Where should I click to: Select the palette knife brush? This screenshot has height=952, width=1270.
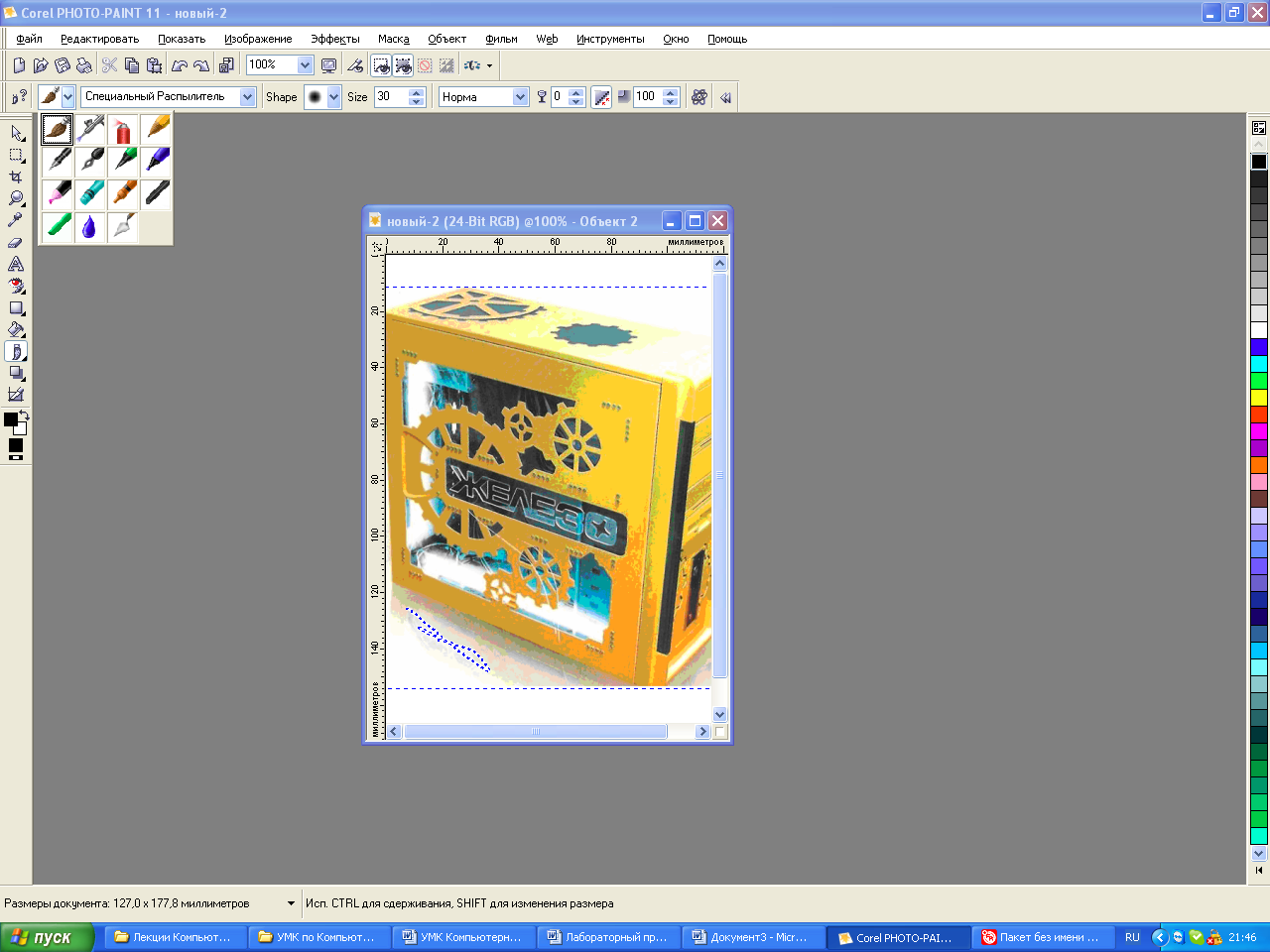(x=123, y=226)
